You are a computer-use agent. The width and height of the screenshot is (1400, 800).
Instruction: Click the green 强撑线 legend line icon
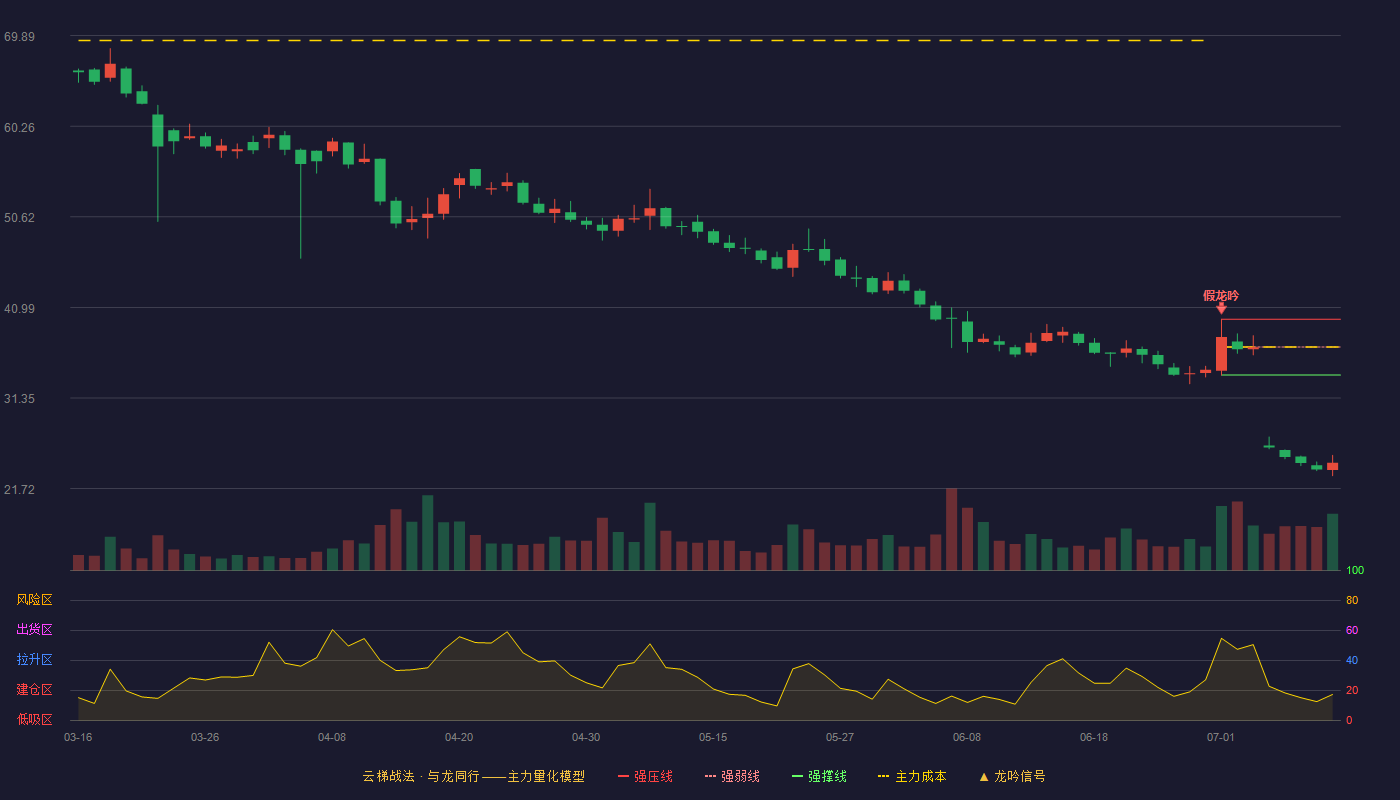(x=797, y=776)
